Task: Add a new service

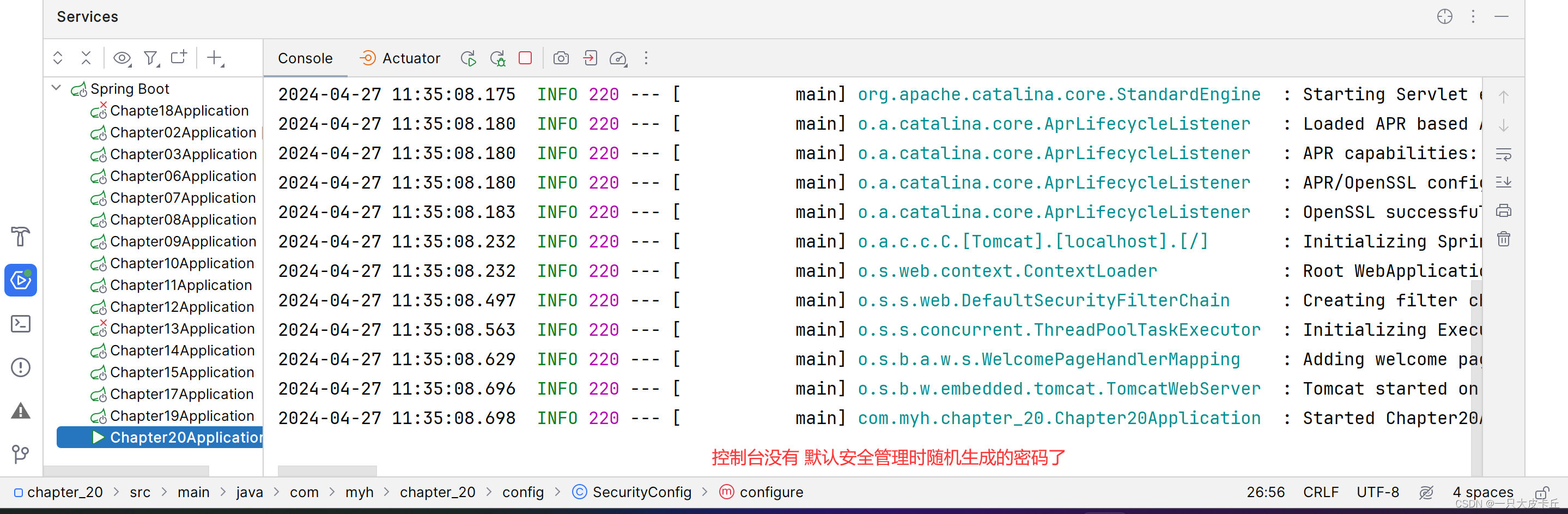Action: tap(215, 58)
